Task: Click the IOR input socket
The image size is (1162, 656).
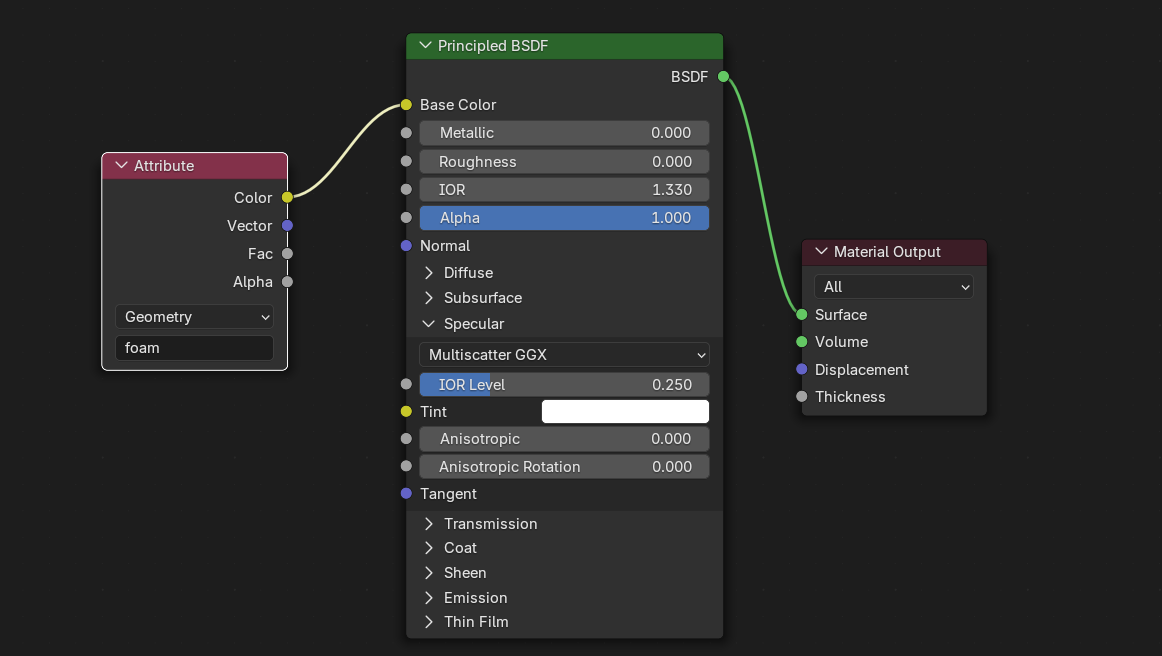Action: coord(406,189)
